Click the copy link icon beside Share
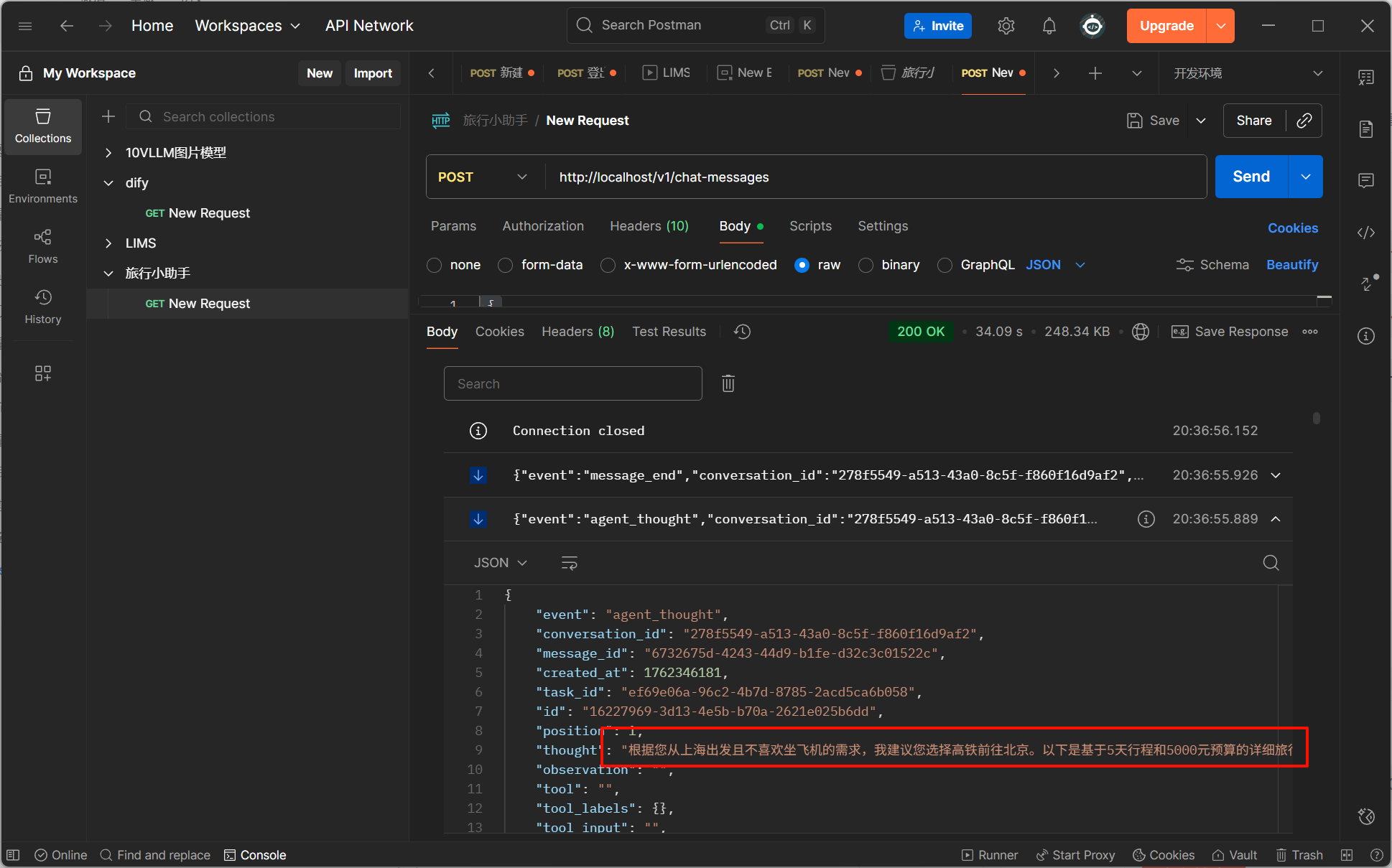Image resolution: width=1392 pixels, height=868 pixels. click(1304, 121)
